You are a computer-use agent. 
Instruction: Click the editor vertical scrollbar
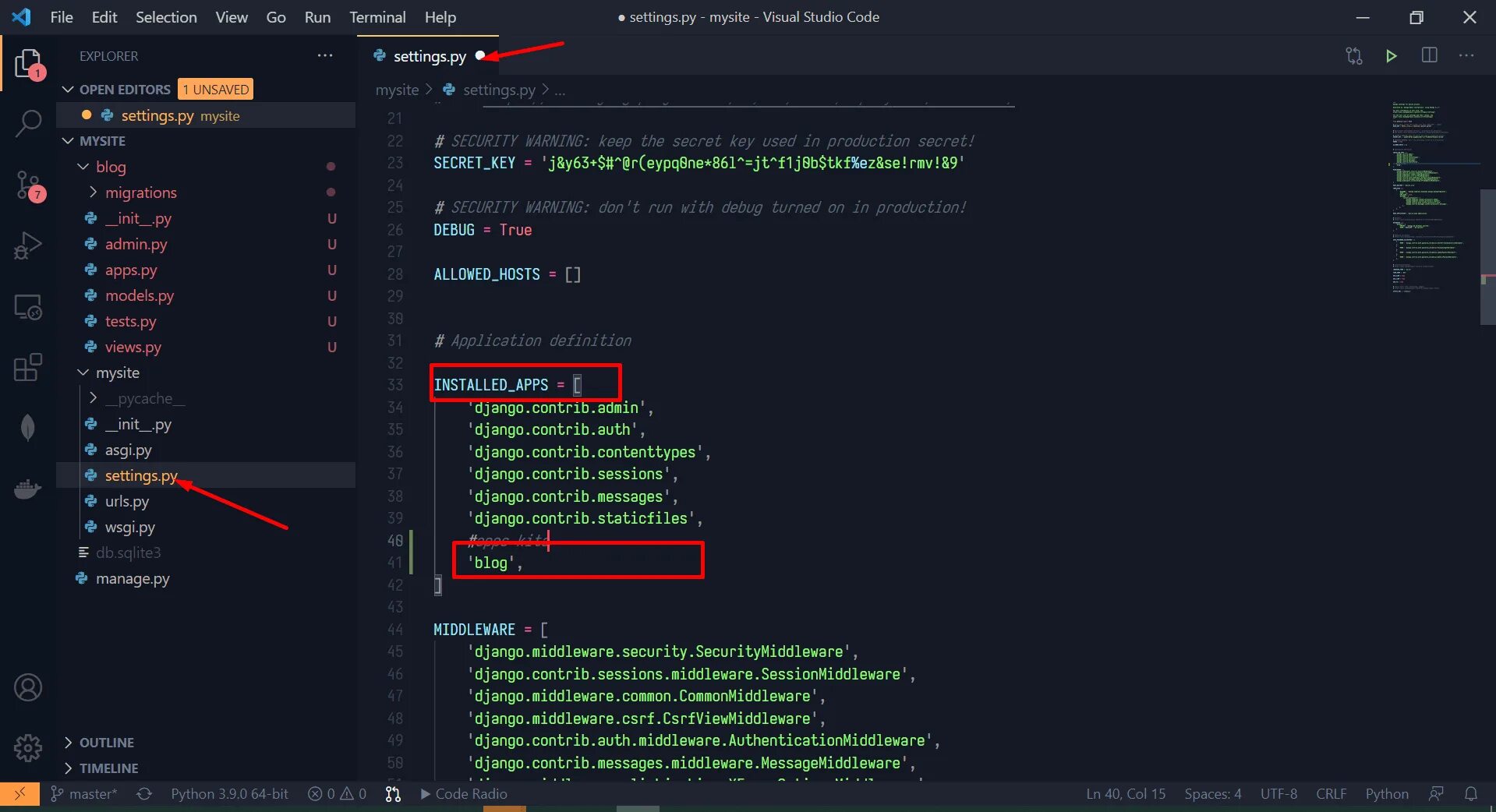click(1487, 257)
